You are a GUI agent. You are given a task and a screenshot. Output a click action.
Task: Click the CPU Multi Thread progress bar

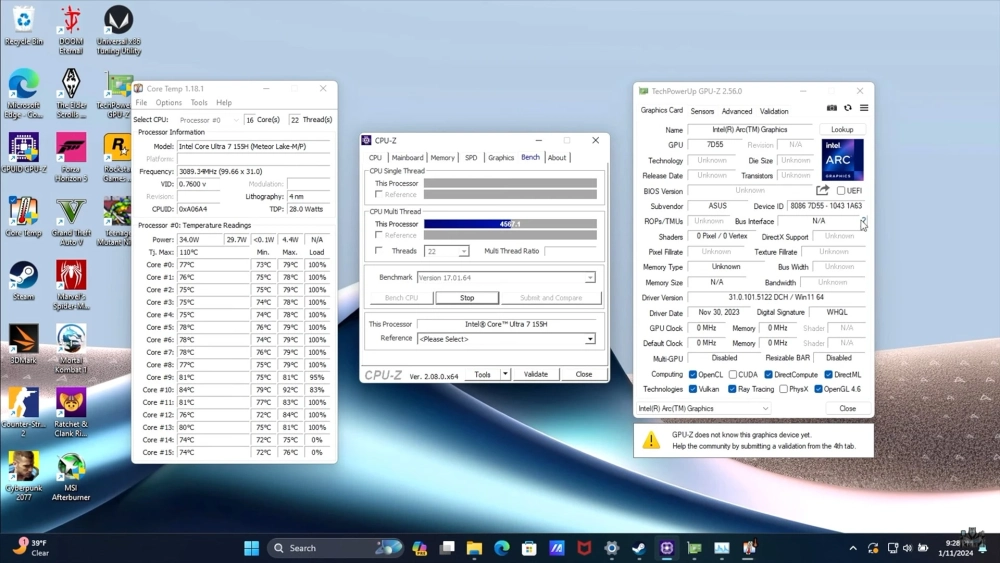(510, 224)
